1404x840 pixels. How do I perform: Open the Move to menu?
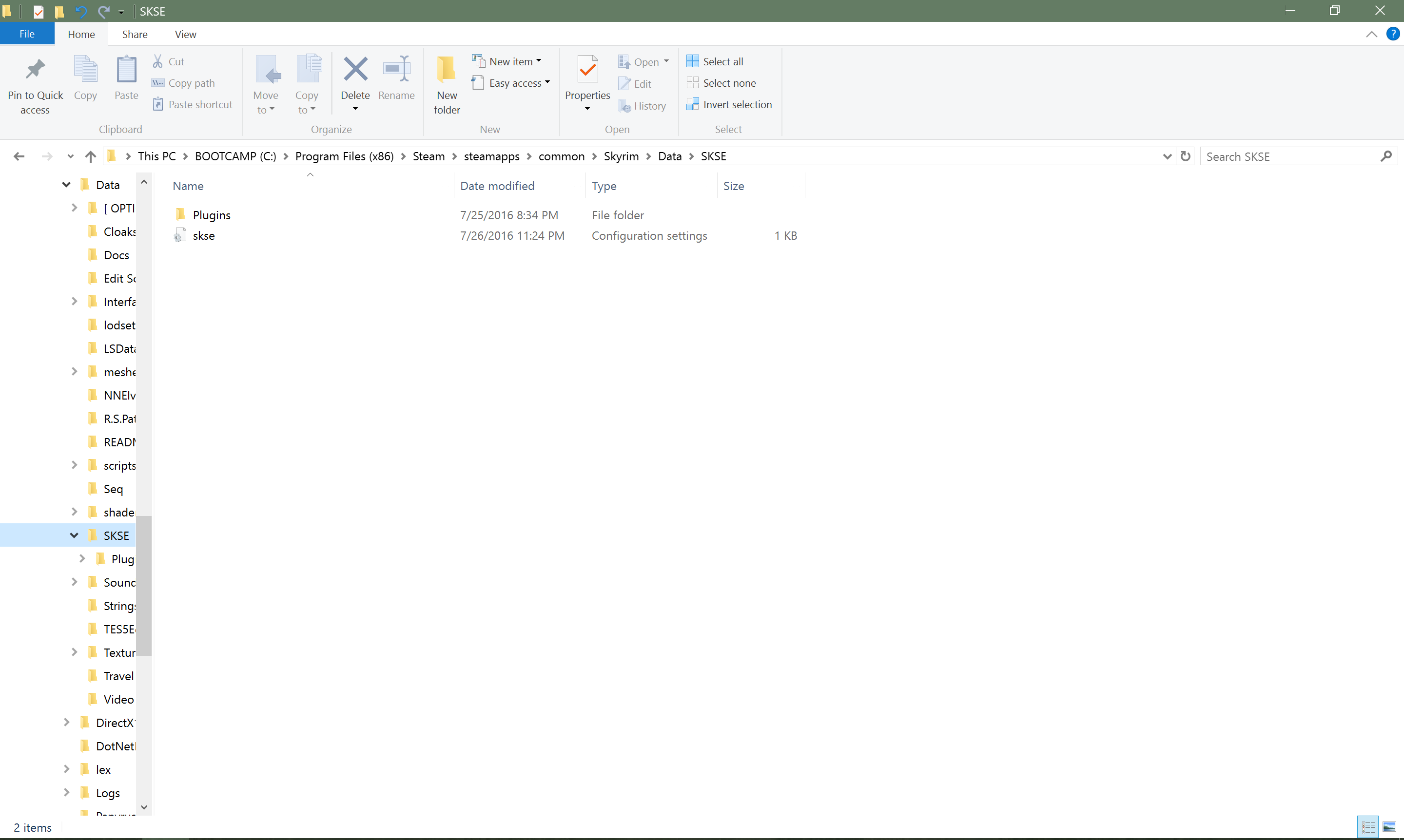pyautogui.click(x=266, y=85)
